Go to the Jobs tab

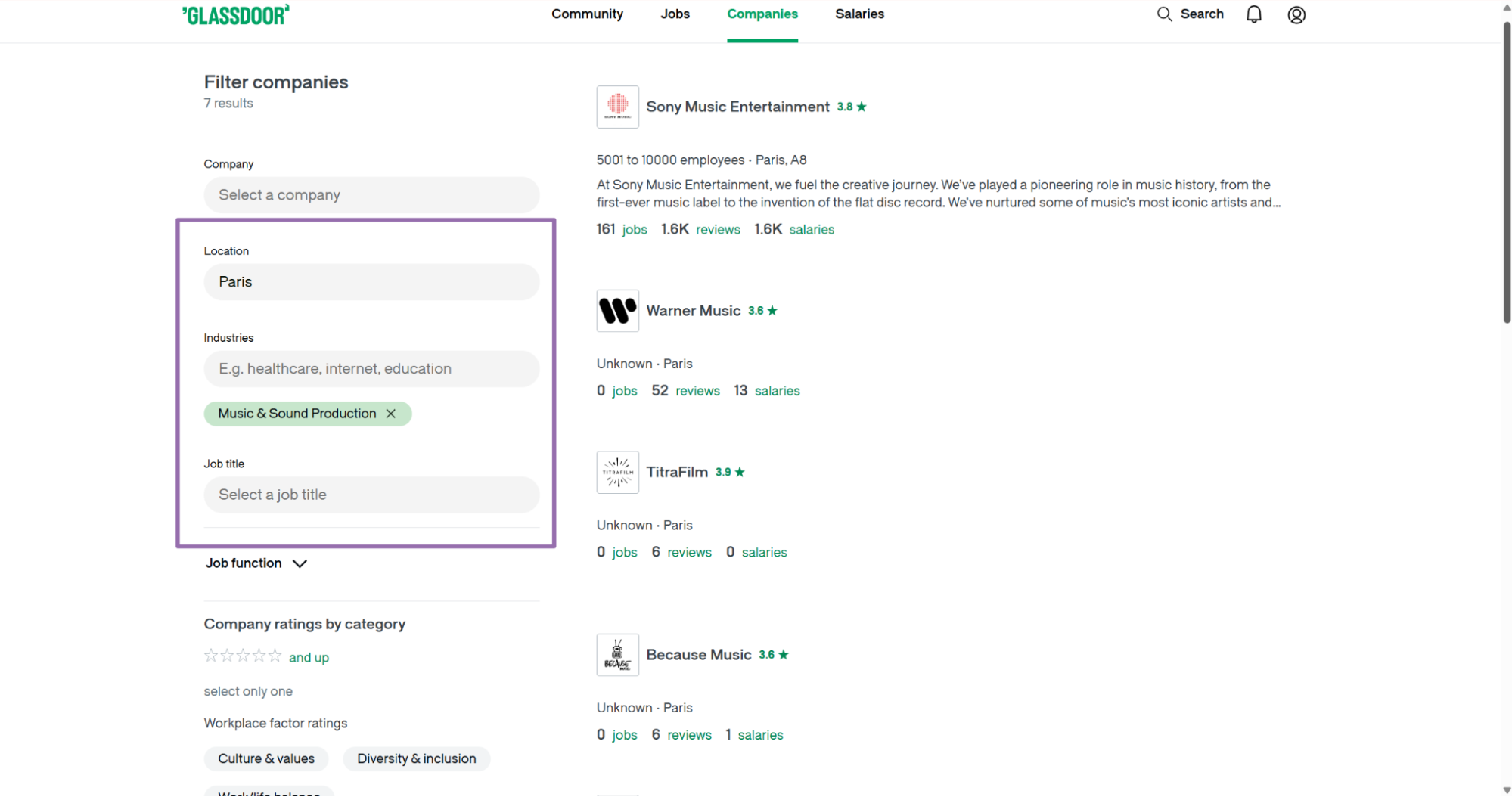point(675,14)
